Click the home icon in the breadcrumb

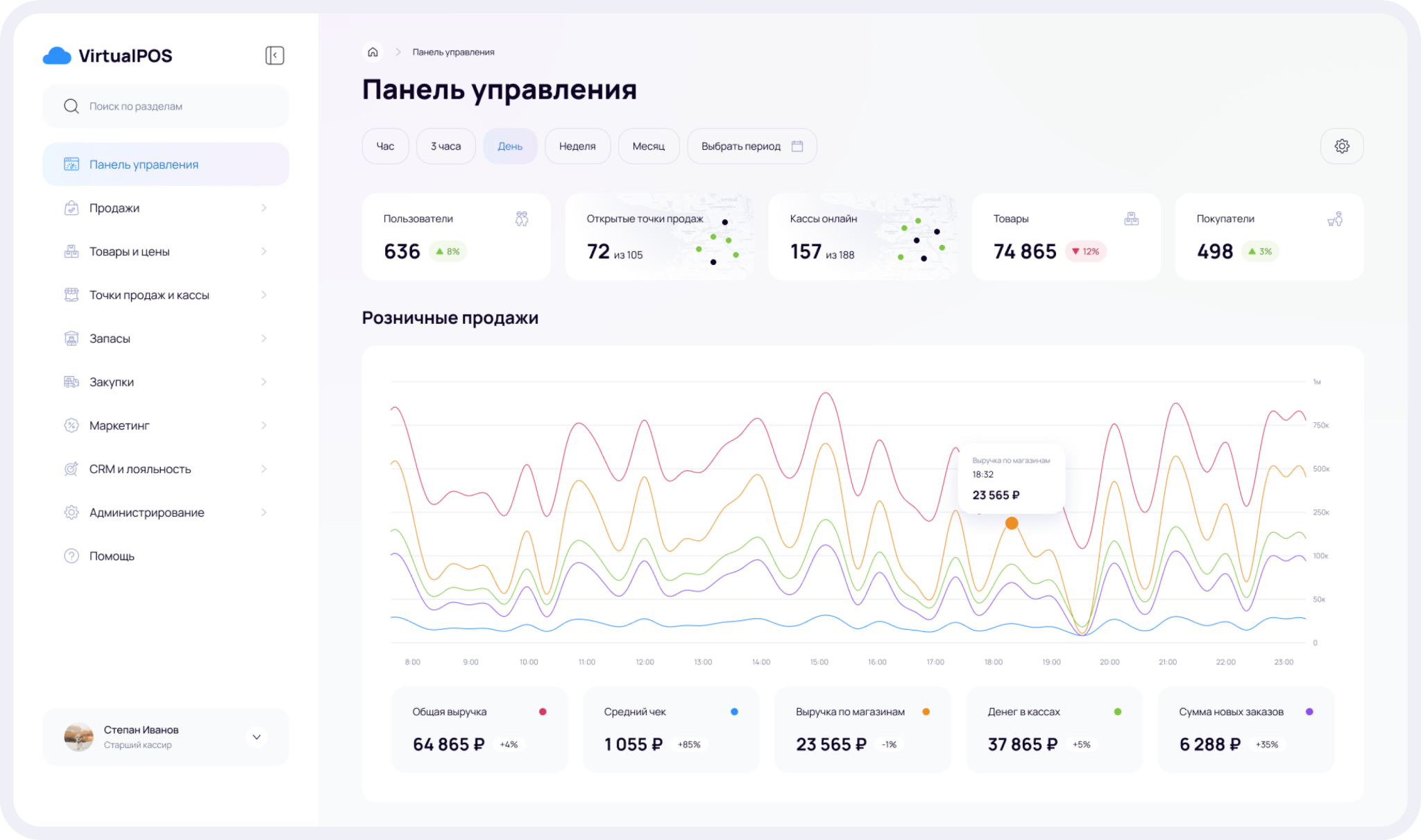point(373,52)
